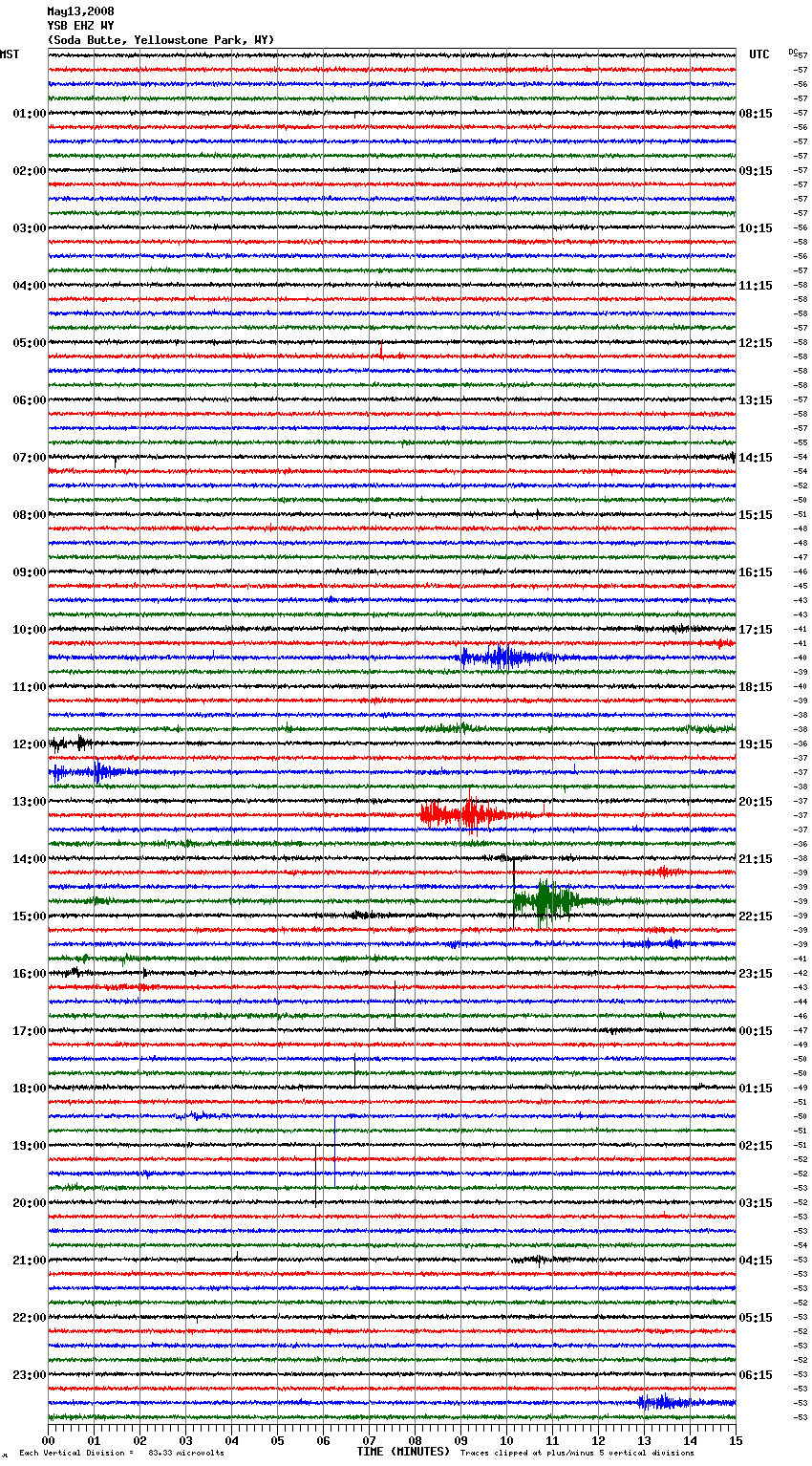Select the 11:00 MST time label

[29, 687]
